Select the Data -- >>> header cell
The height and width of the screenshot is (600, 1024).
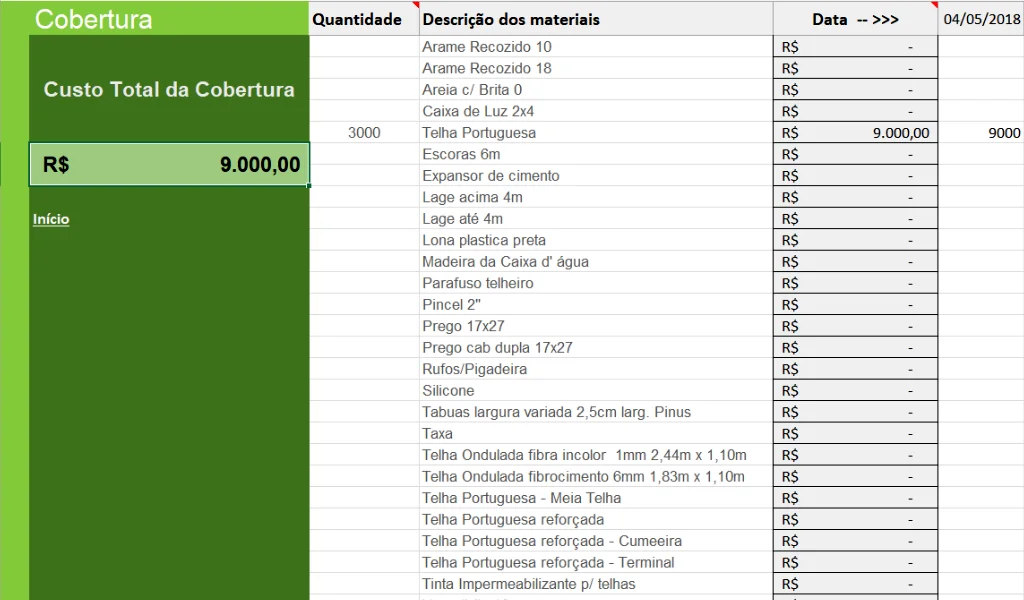(856, 19)
